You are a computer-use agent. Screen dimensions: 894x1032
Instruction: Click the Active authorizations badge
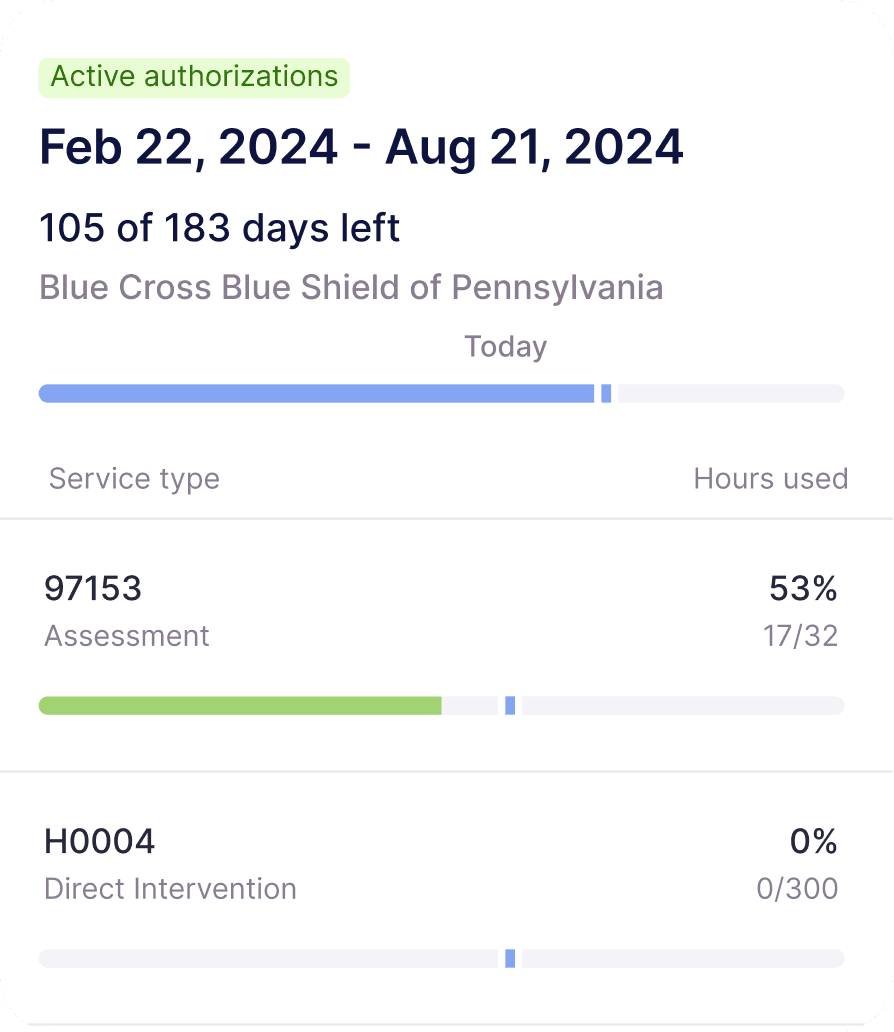pyautogui.click(x=194, y=78)
